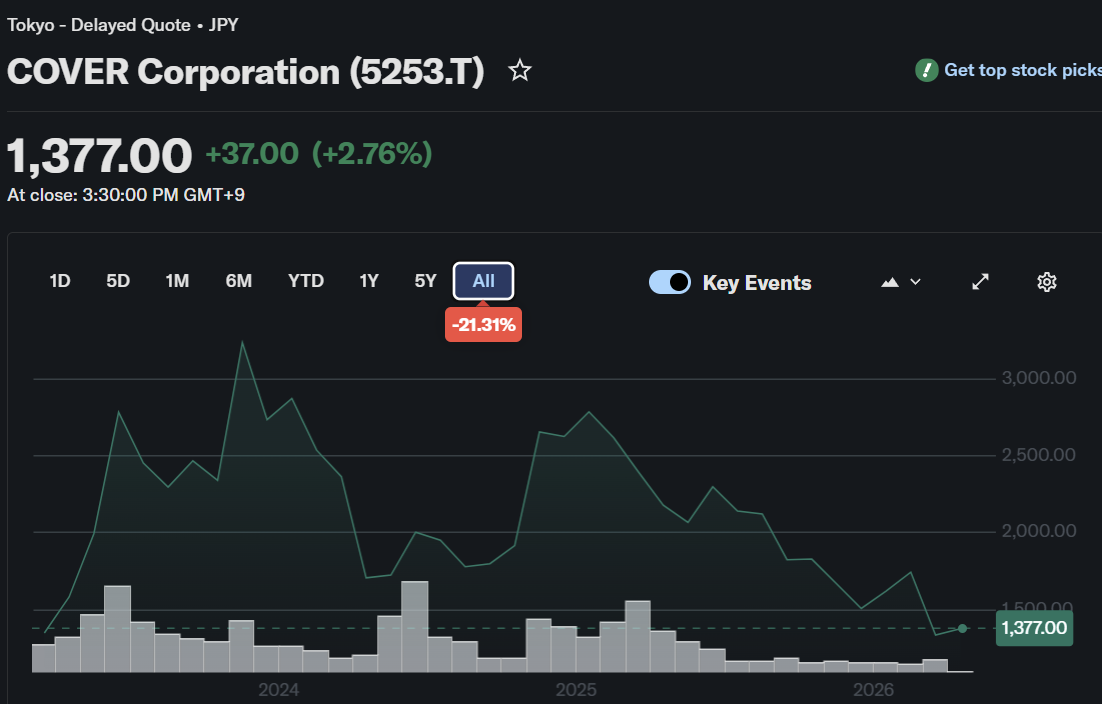Select the 1Y time range
Image resolution: width=1102 pixels, height=704 pixels.
click(x=369, y=281)
